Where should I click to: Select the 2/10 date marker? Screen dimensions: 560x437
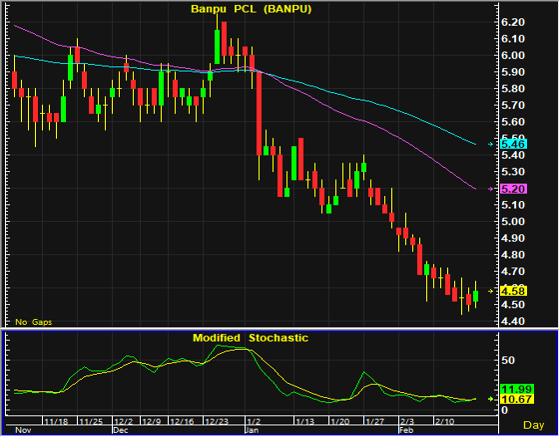coord(445,421)
